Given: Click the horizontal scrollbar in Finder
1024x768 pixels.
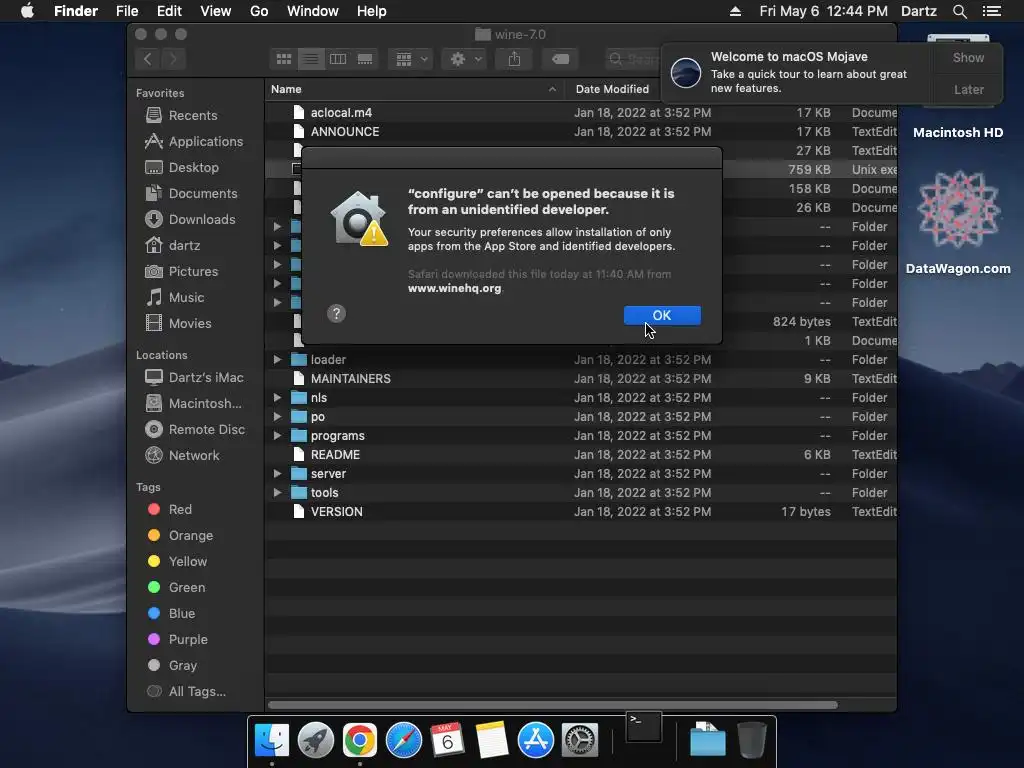Looking at the screenshot, I should [552, 705].
